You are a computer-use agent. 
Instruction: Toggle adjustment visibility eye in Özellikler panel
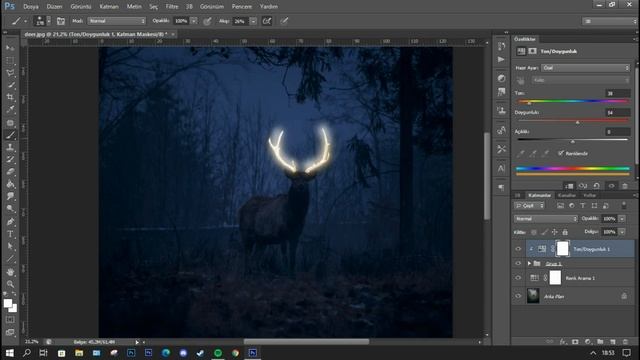611,186
